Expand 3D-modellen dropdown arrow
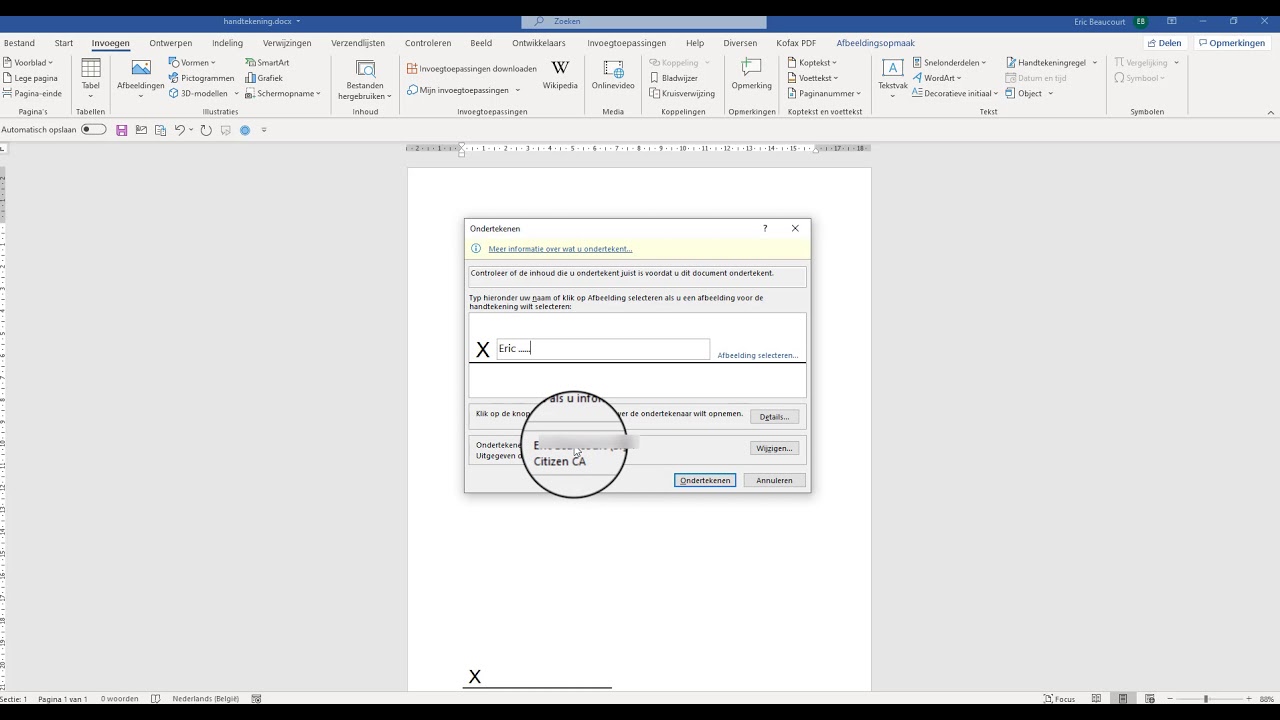Image resolution: width=1280 pixels, height=720 pixels. pyautogui.click(x=236, y=93)
